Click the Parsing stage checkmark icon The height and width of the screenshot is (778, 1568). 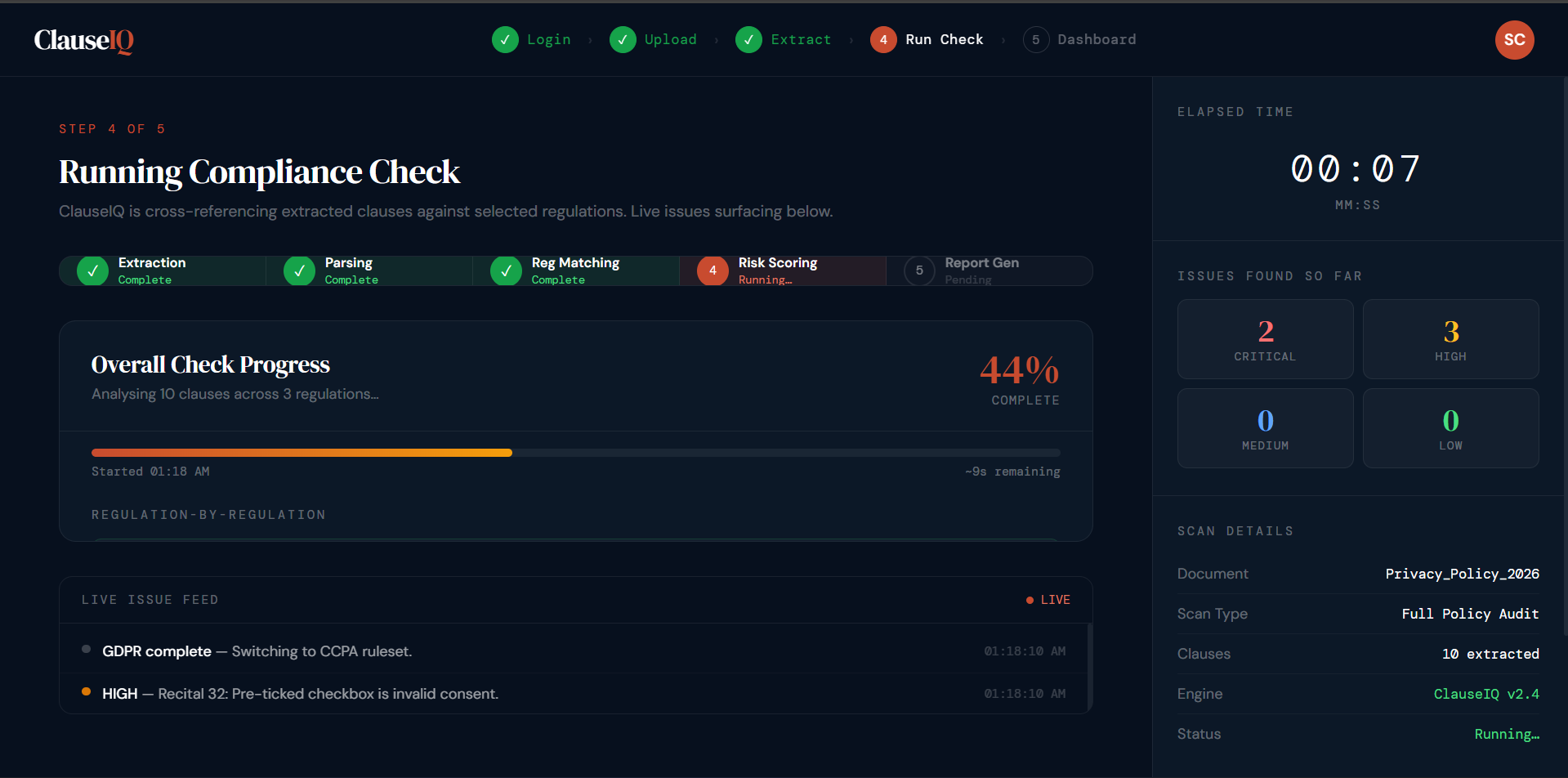click(299, 271)
